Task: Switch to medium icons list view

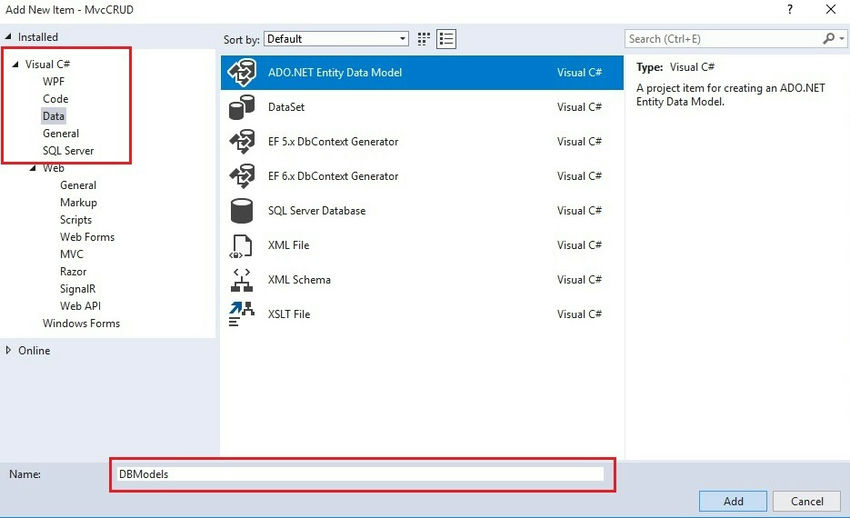Action: click(x=446, y=39)
